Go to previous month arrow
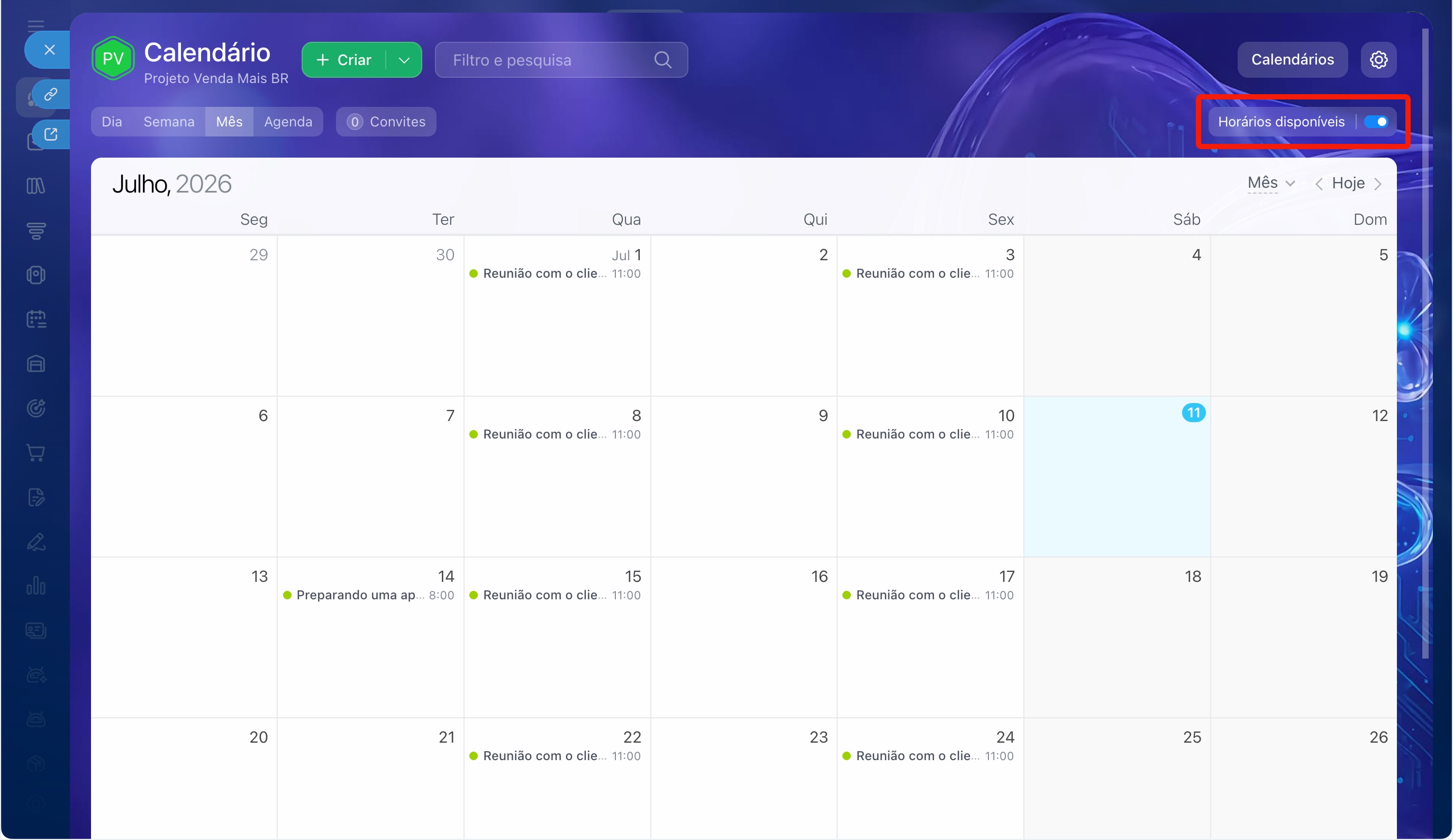The height and width of the screenshot is (840, 1453). [x=1318, y=184]
